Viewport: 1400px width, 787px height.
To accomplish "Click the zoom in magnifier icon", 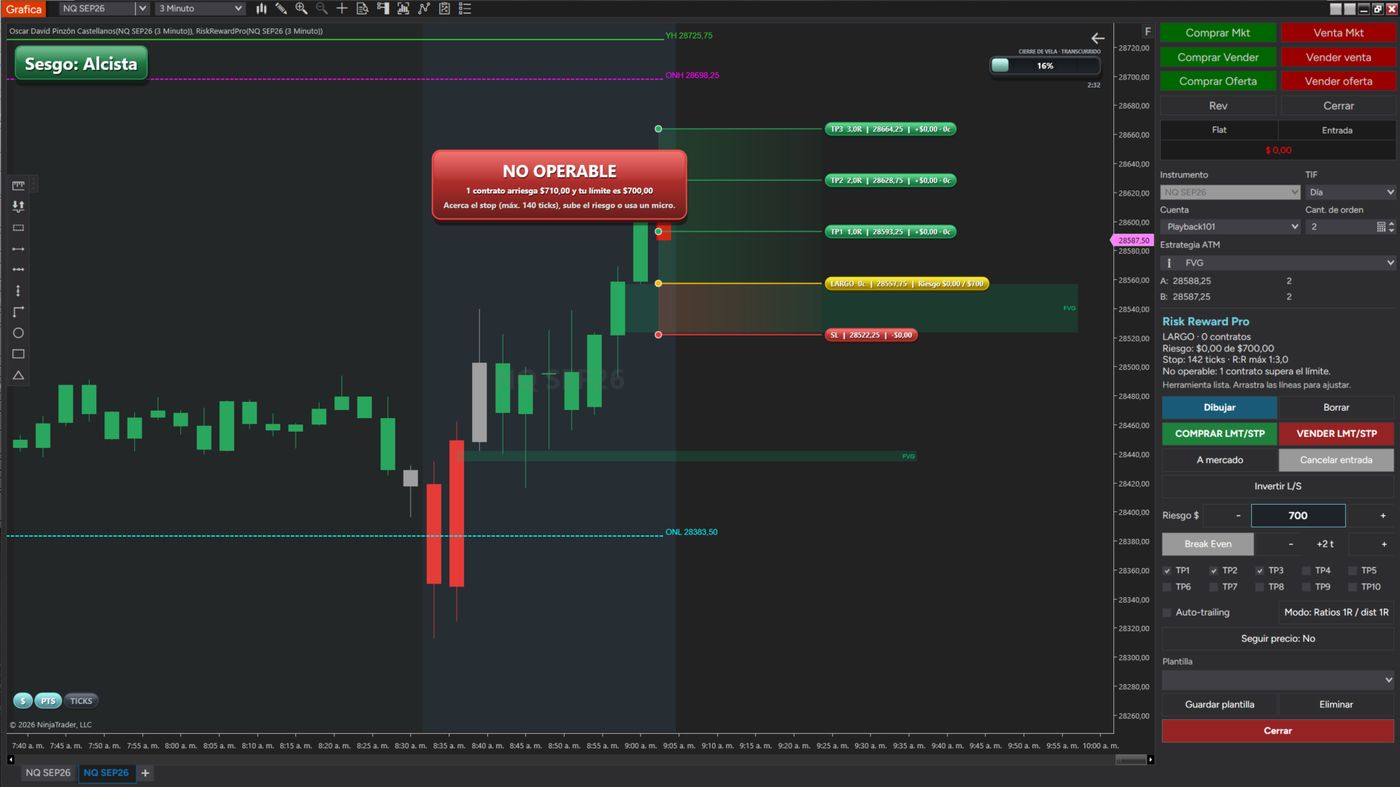I will coord(301,8).
